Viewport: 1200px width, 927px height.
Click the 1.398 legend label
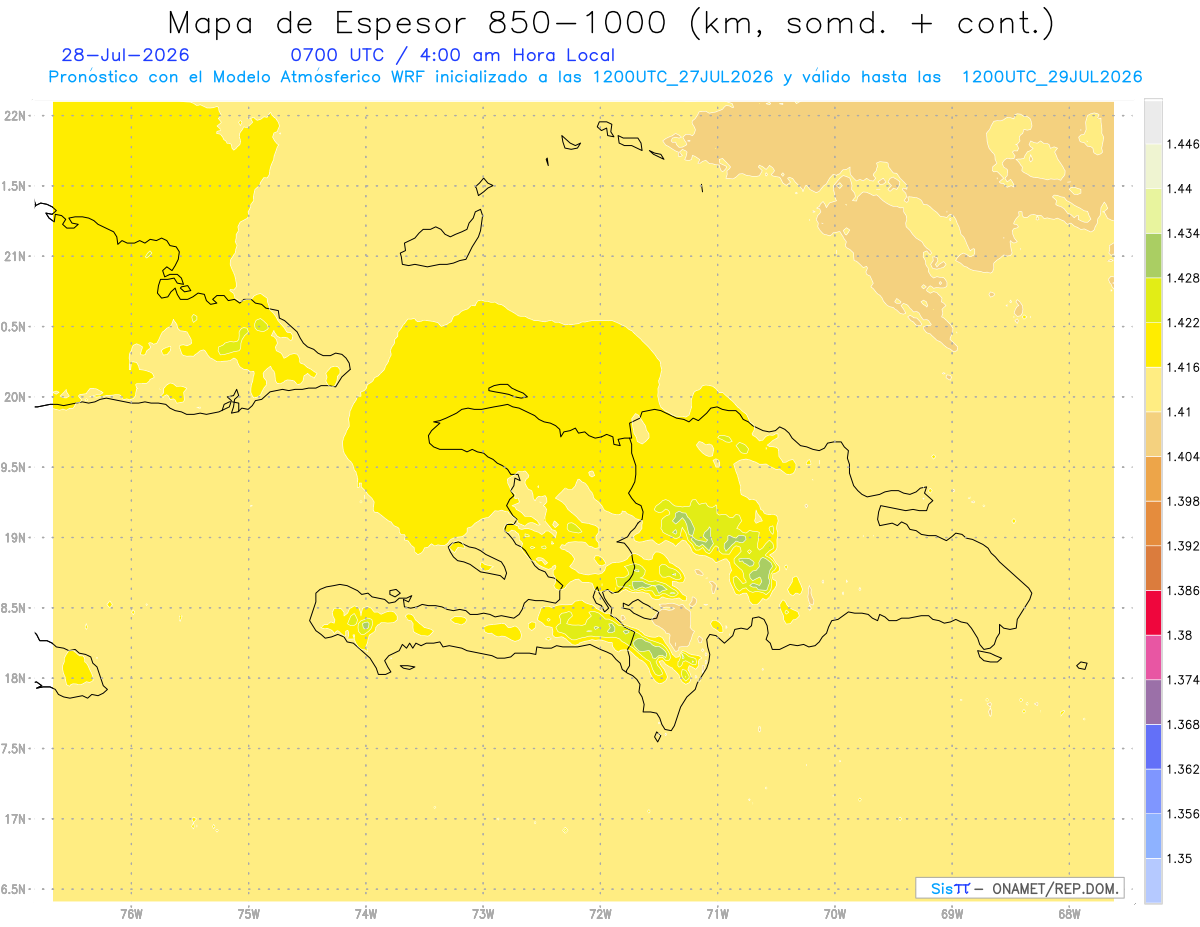(x=1184, y=501)
